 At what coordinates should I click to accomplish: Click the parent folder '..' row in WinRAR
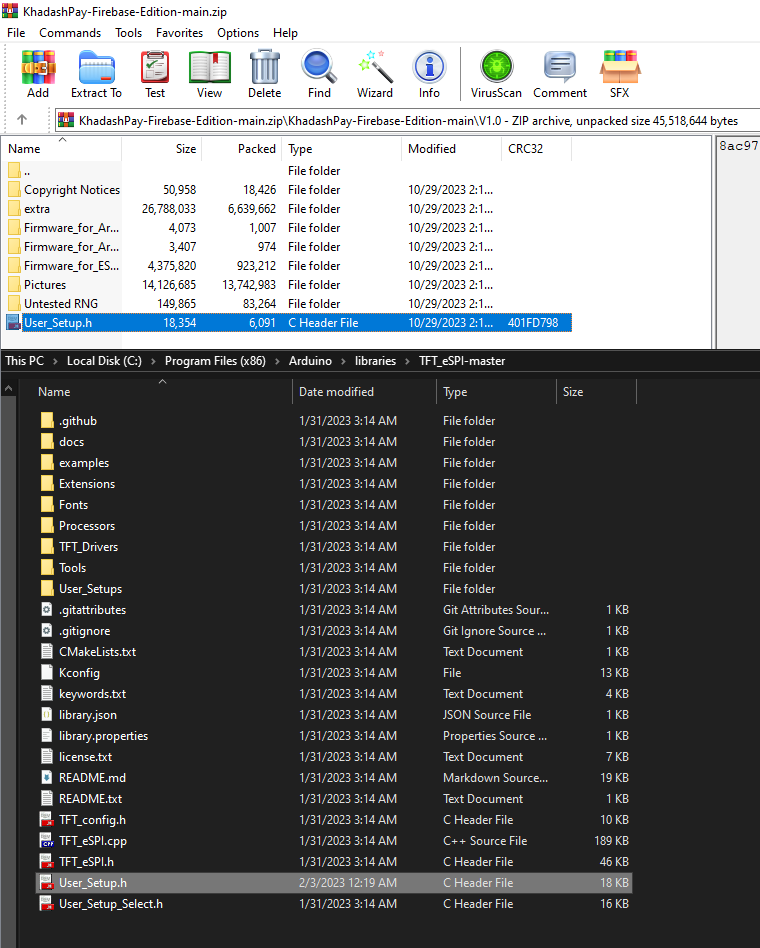288,170
